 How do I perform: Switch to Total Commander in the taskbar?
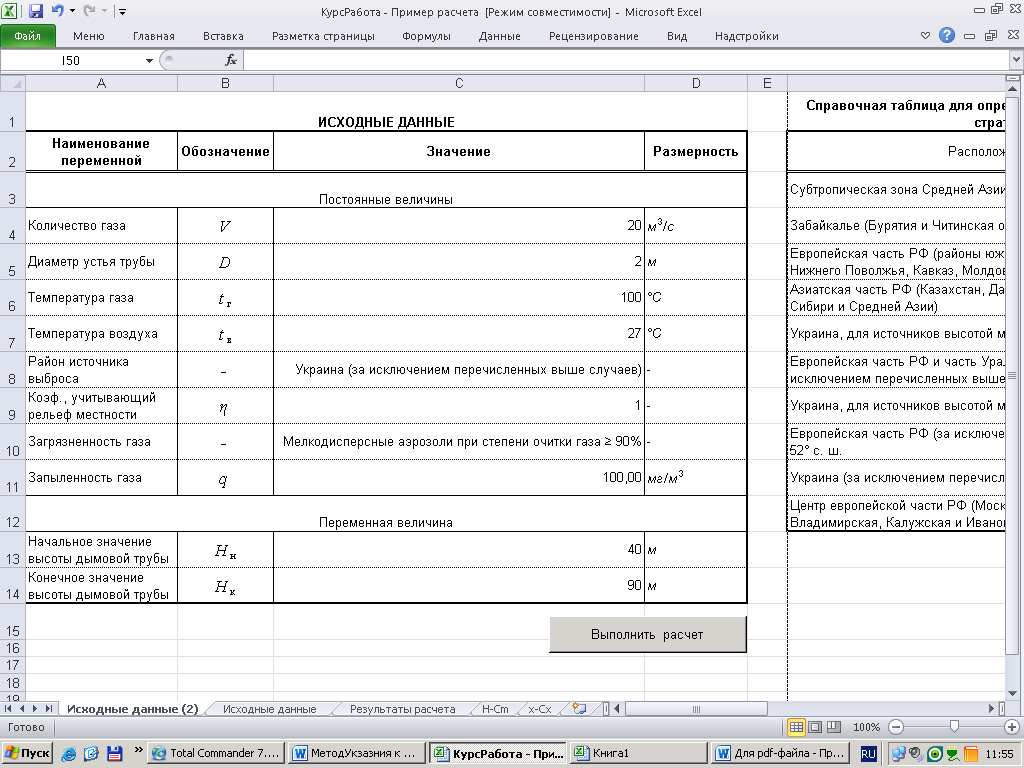coord(217,753)
